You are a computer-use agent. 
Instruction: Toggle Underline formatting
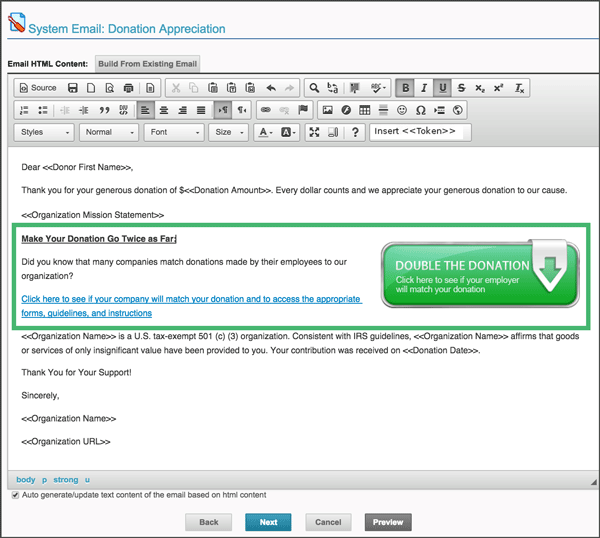coord(443,88)
